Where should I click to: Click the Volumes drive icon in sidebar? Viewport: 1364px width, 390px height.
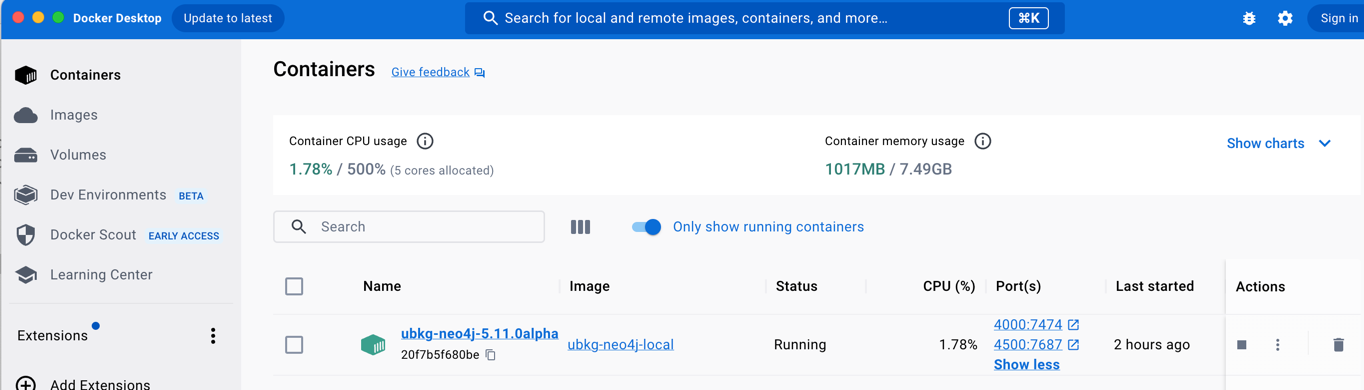pyautogui.click(x=26, y=155)
